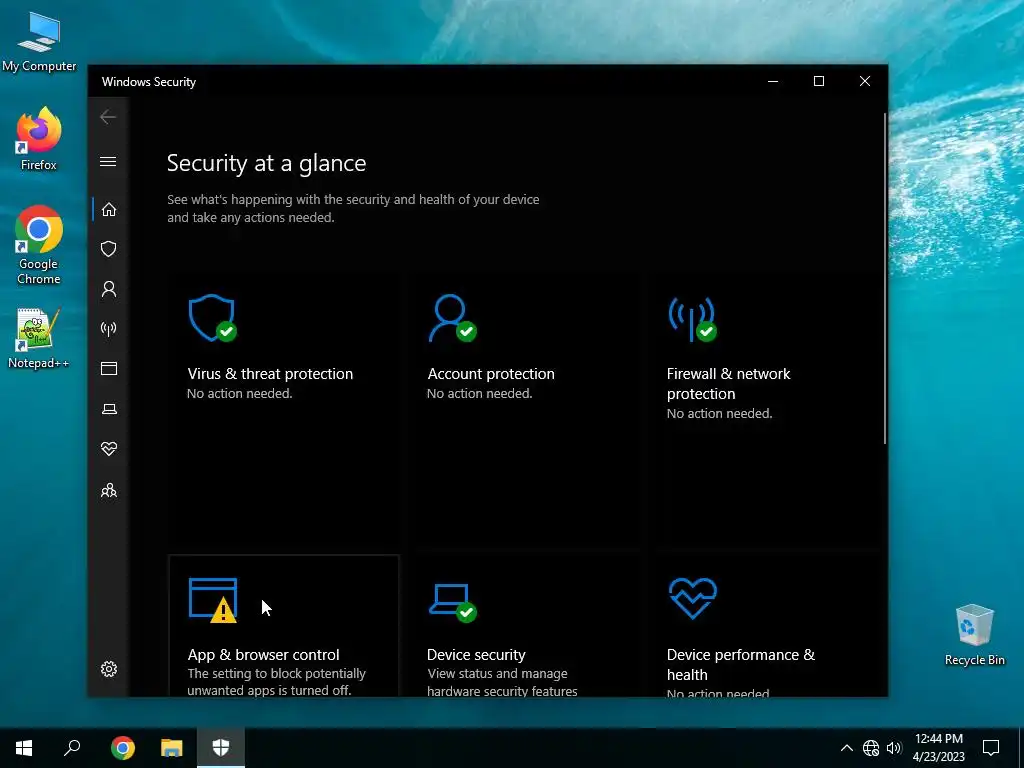The width and height of the screenshot is (1024, 768).
Task: Minimize the Windows Security window
Action: click(x=773, y=81)
